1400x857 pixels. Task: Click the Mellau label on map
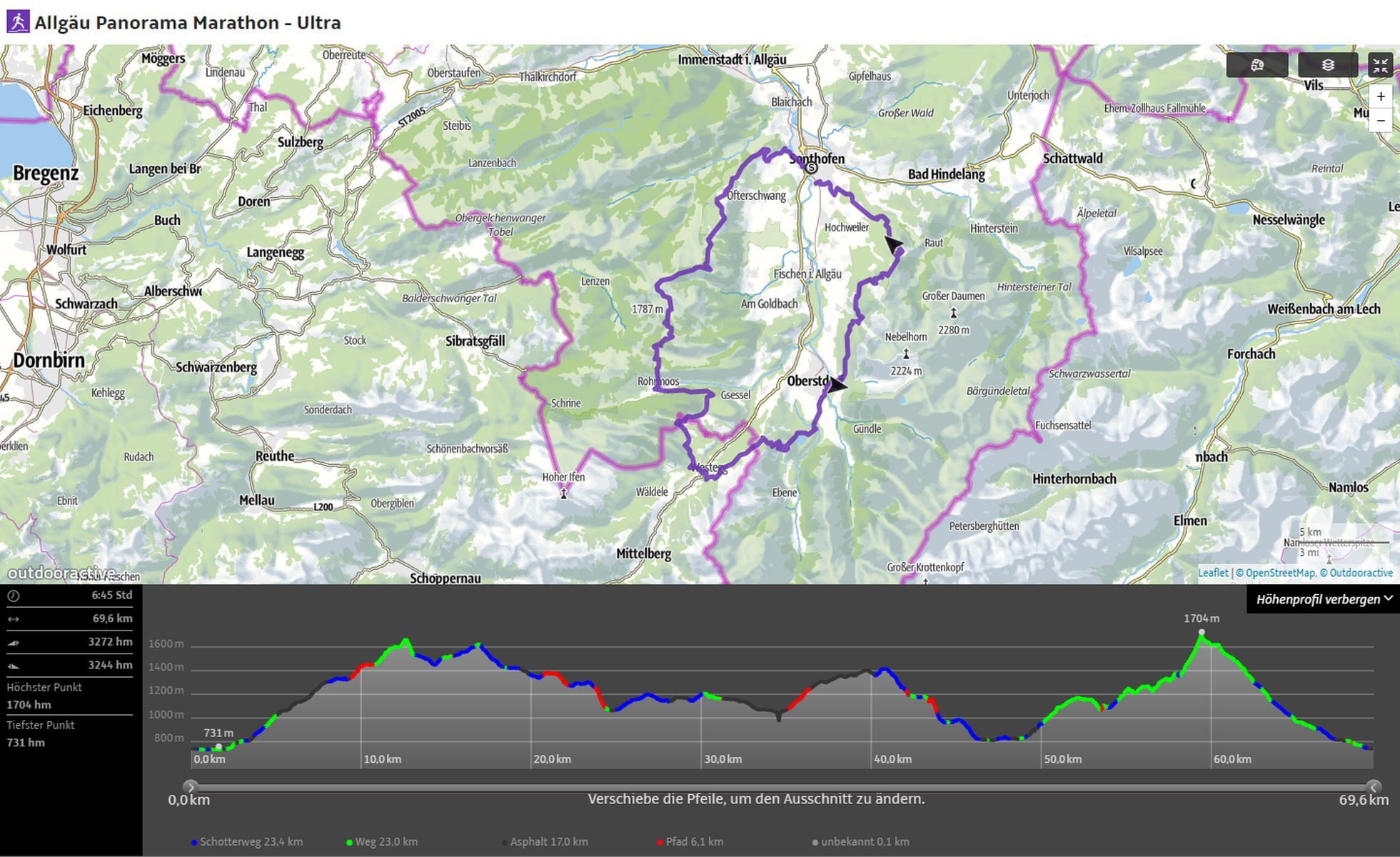coord(256,501)
